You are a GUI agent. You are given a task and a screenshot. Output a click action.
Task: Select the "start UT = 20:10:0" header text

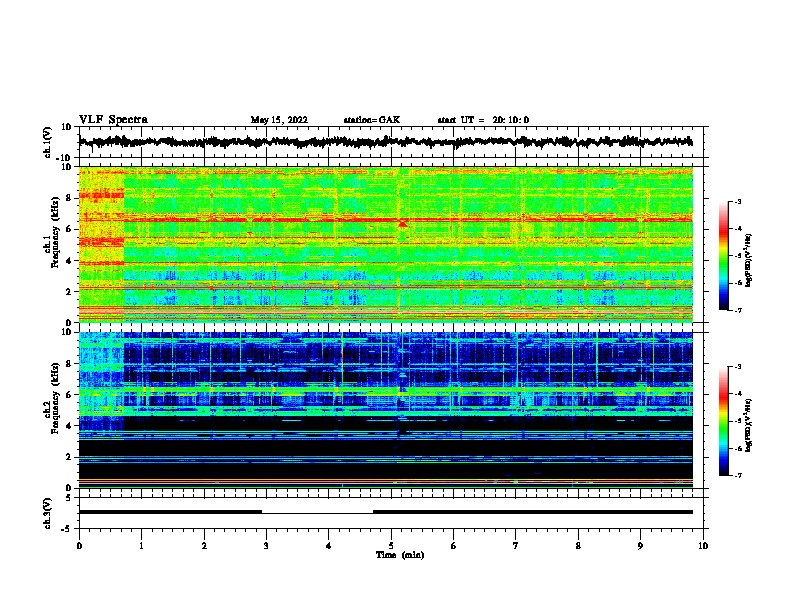[483, 120]
